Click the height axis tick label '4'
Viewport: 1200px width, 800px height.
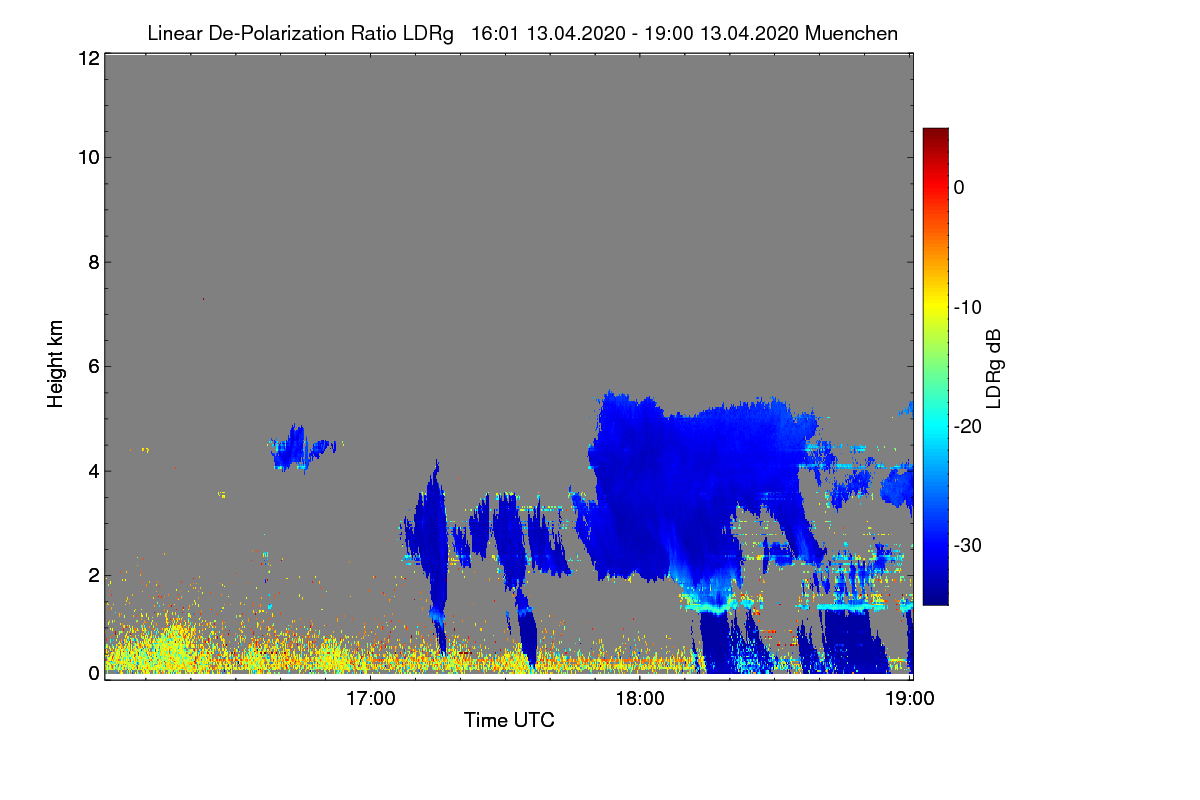pos(93,470)
